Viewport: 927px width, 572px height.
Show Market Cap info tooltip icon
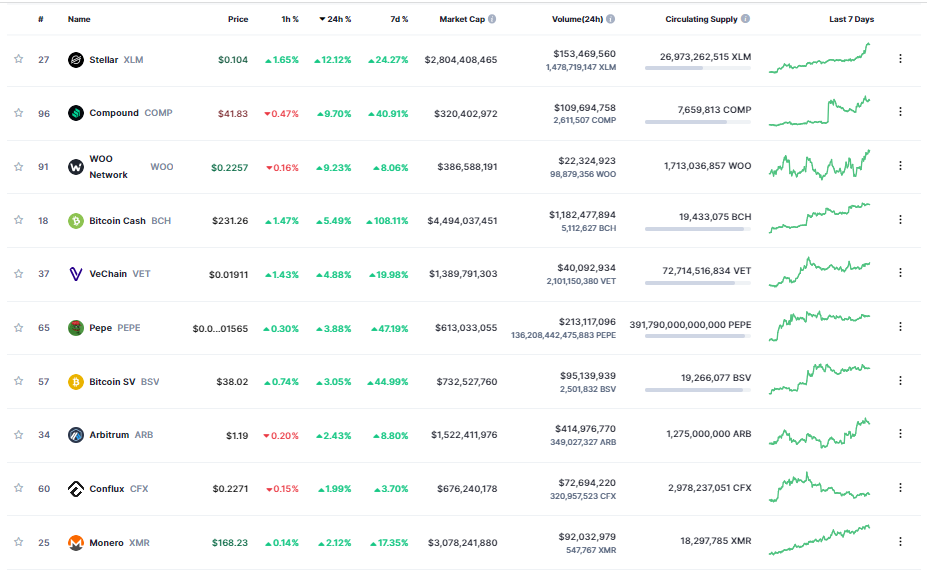(492, 19)
